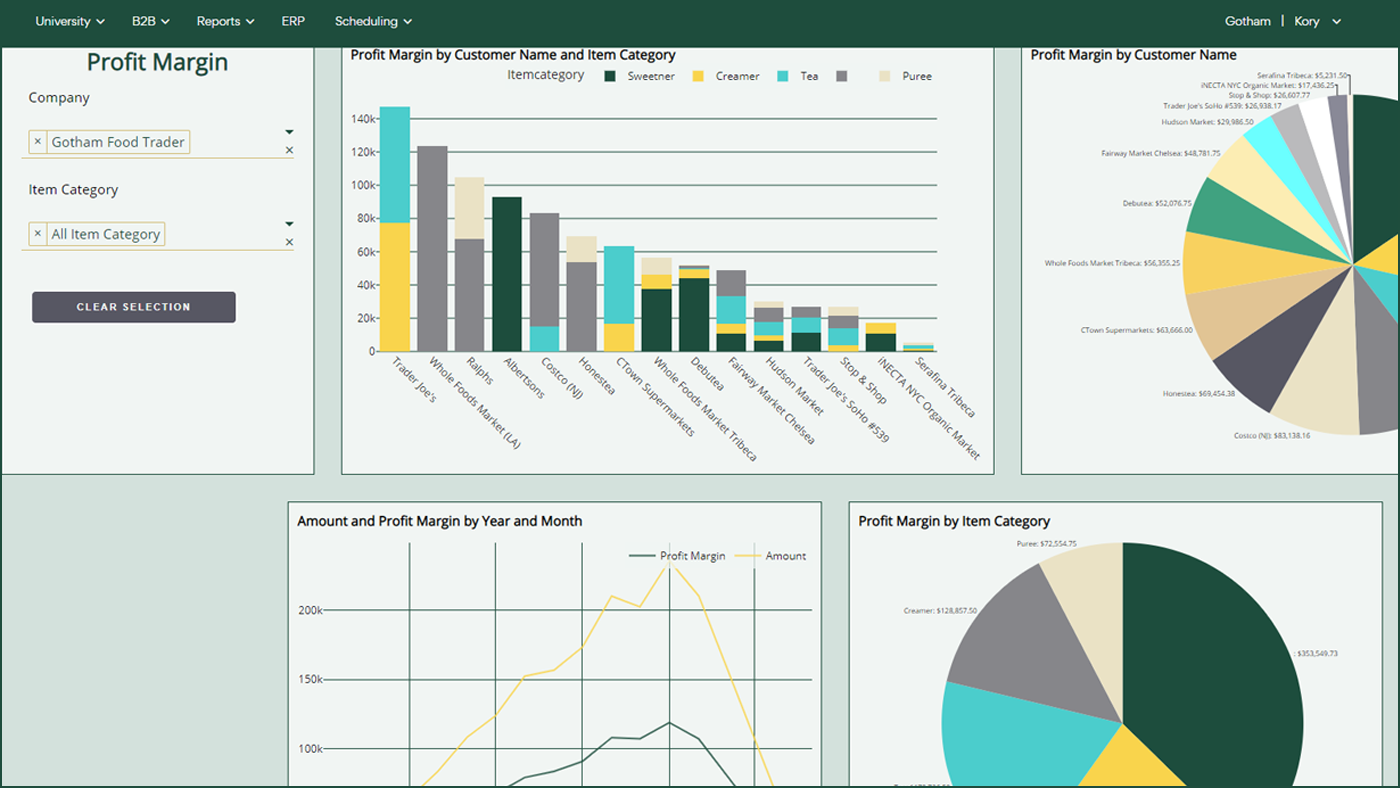Toggle the unlabeled gray legend swatch

842,76
